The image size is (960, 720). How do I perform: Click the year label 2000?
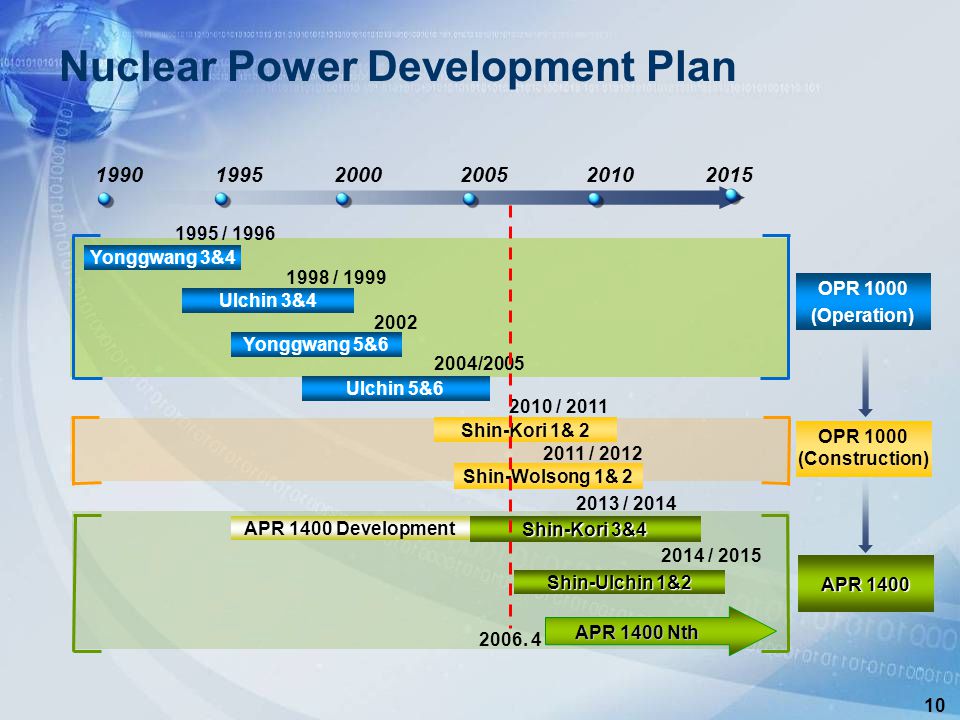(x=359, y=175)
